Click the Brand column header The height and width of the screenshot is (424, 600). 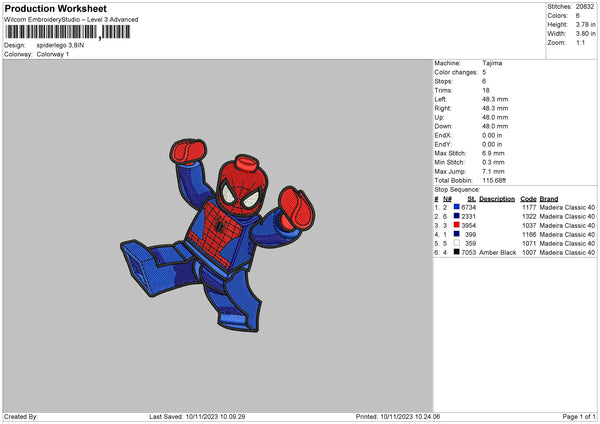click(548, 198)
